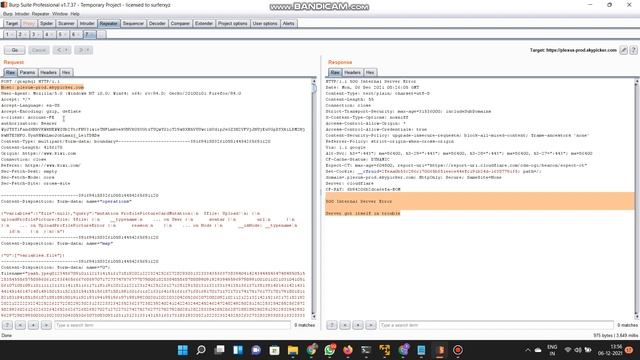This screenshot has height=360, width=640.
Task: Open the history dropdown beside the back arrow
Action: click(67, 50)
